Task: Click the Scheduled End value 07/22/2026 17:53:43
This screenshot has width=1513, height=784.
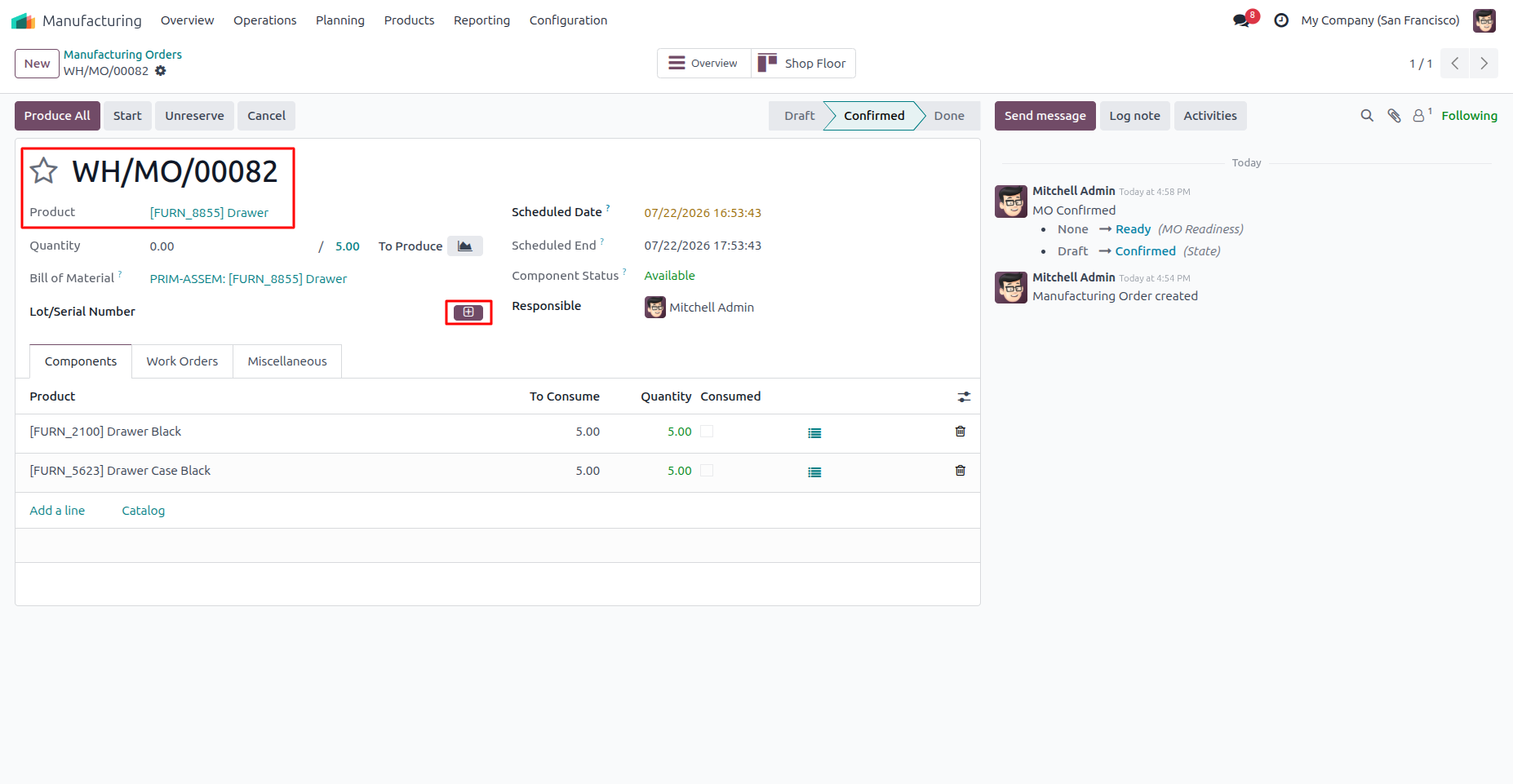Action: [703, 246]
